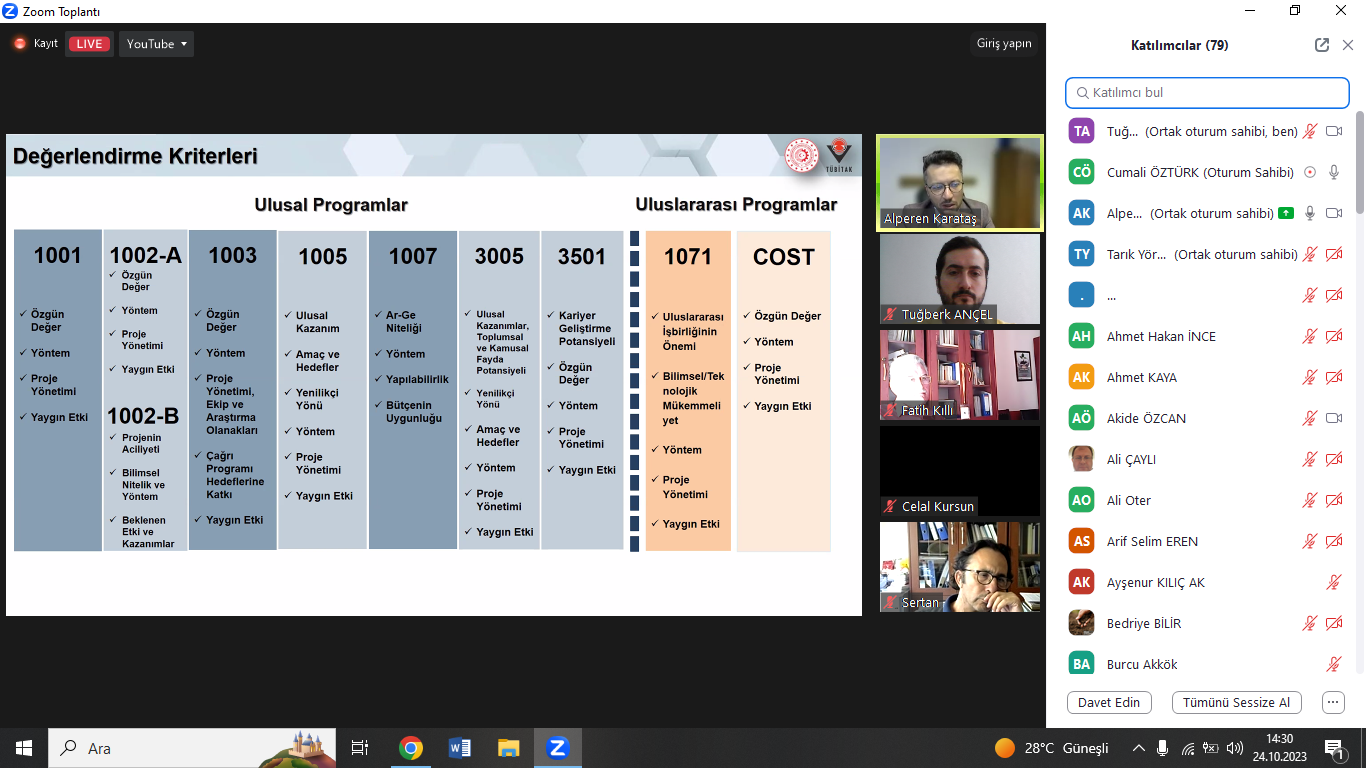1366x768 pixels.
Task: Toggle Ayşenur KILIÇ AK's muted microphone
Action: [1333, 582]
